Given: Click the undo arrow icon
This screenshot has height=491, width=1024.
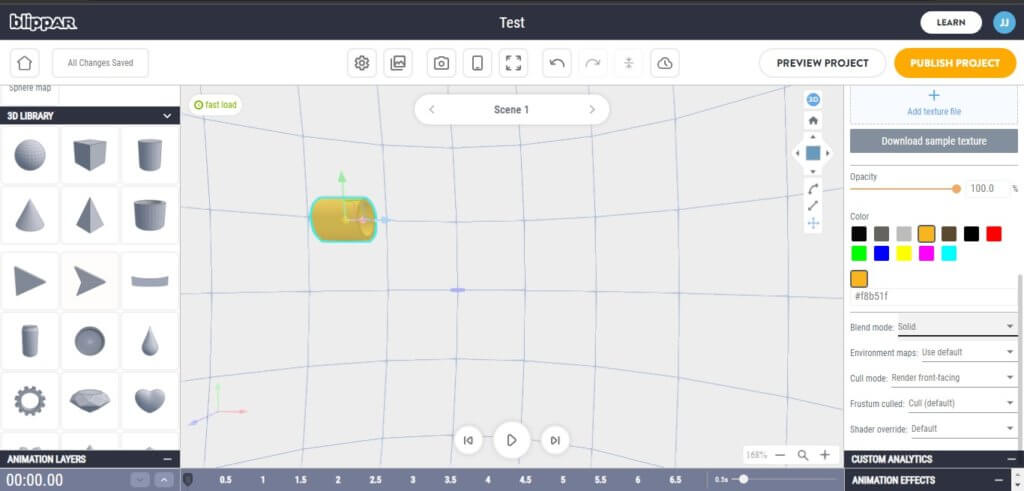Looking at the screenshot, I should pos(557,63).
